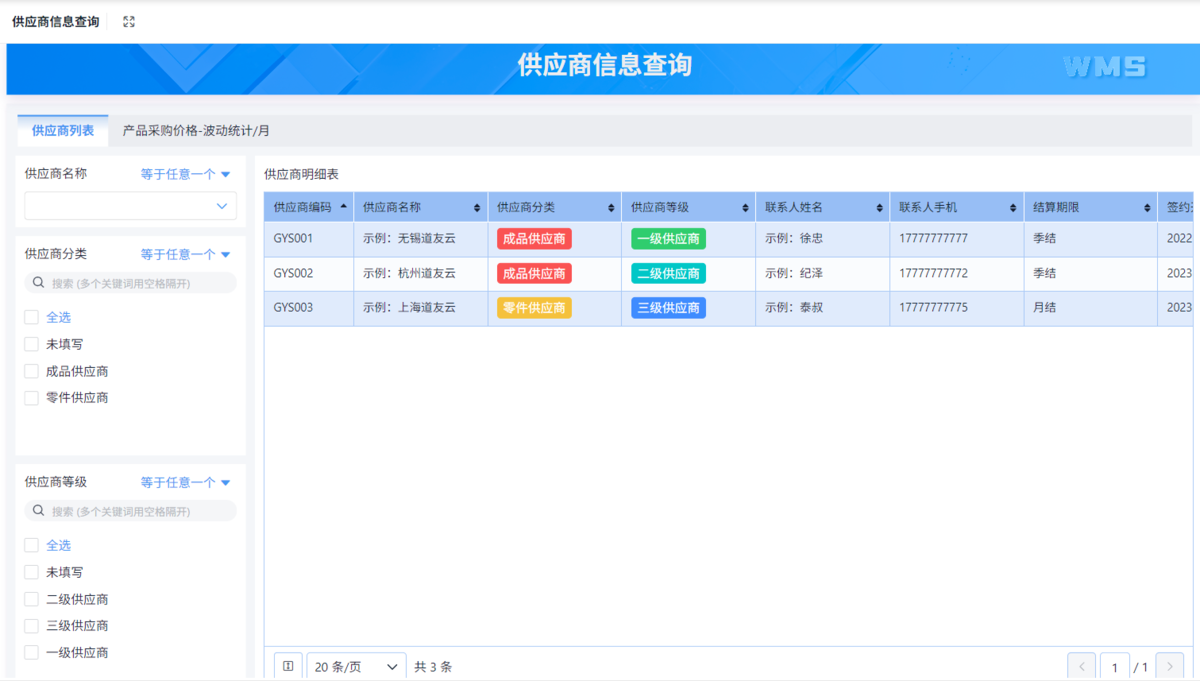1200x681 pixels.
Task: Click phone number 17777777775
Action: [933, 308]
